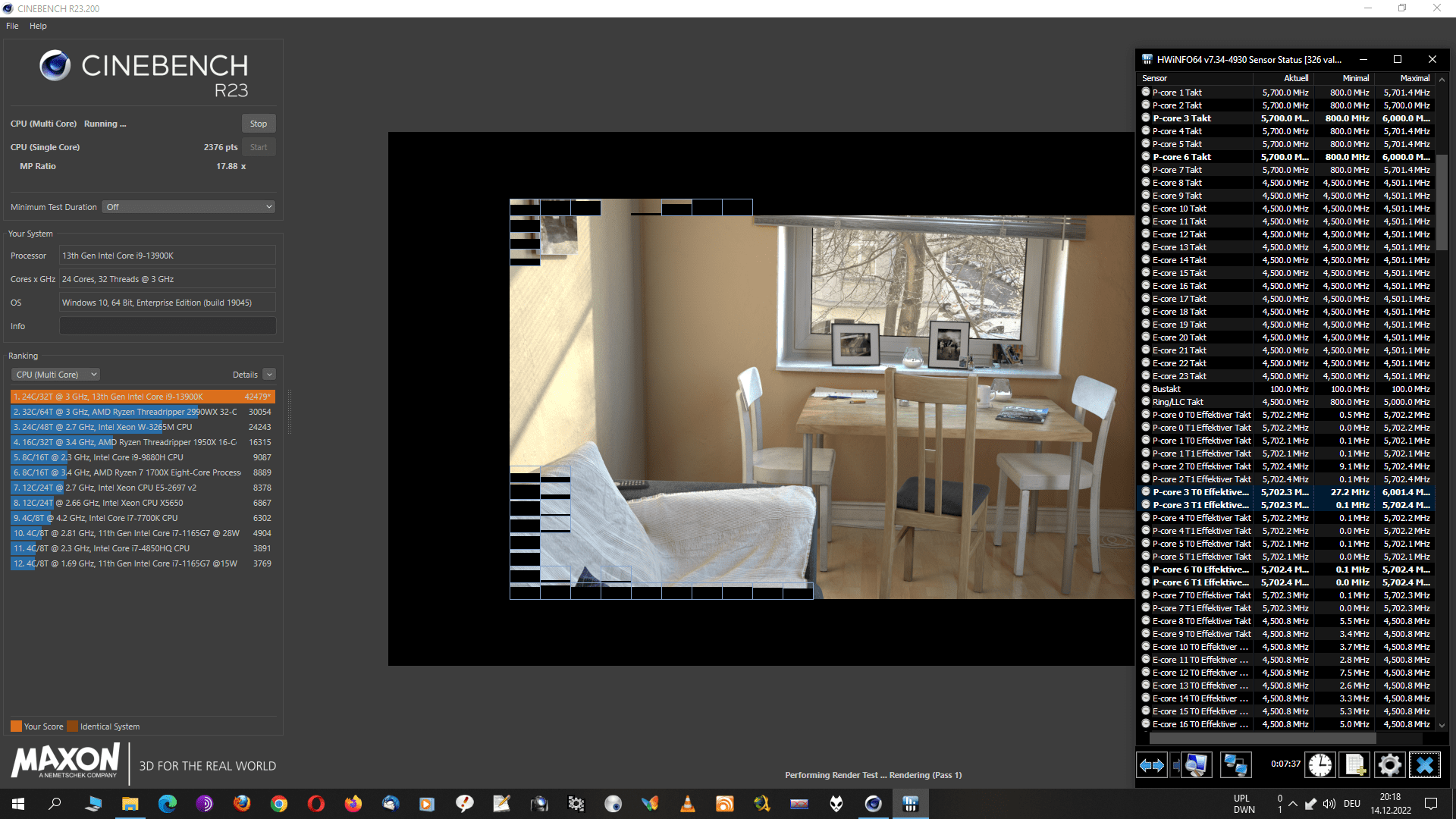Open the Windows Start menu
Screen dimensions: 1456x819
pos(18,804)
